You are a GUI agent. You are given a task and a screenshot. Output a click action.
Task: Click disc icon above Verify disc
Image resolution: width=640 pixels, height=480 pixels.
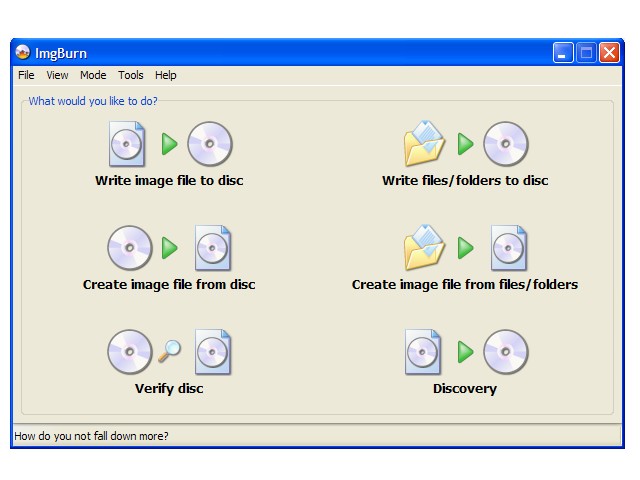(130, 352)
